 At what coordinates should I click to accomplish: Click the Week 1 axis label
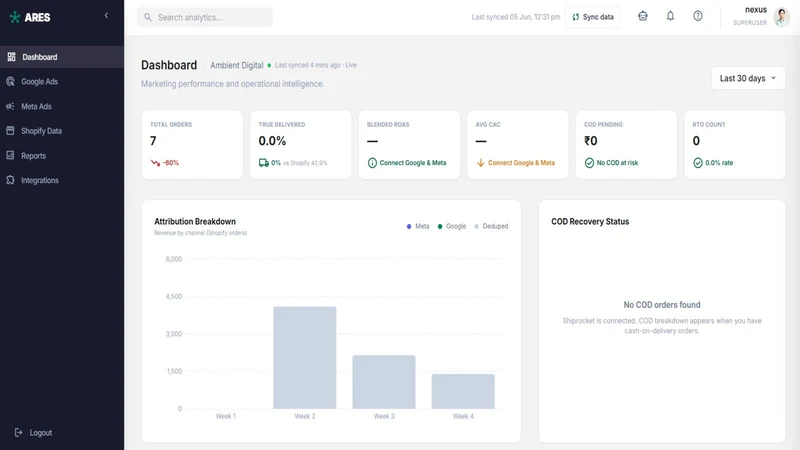pos(226,416)
